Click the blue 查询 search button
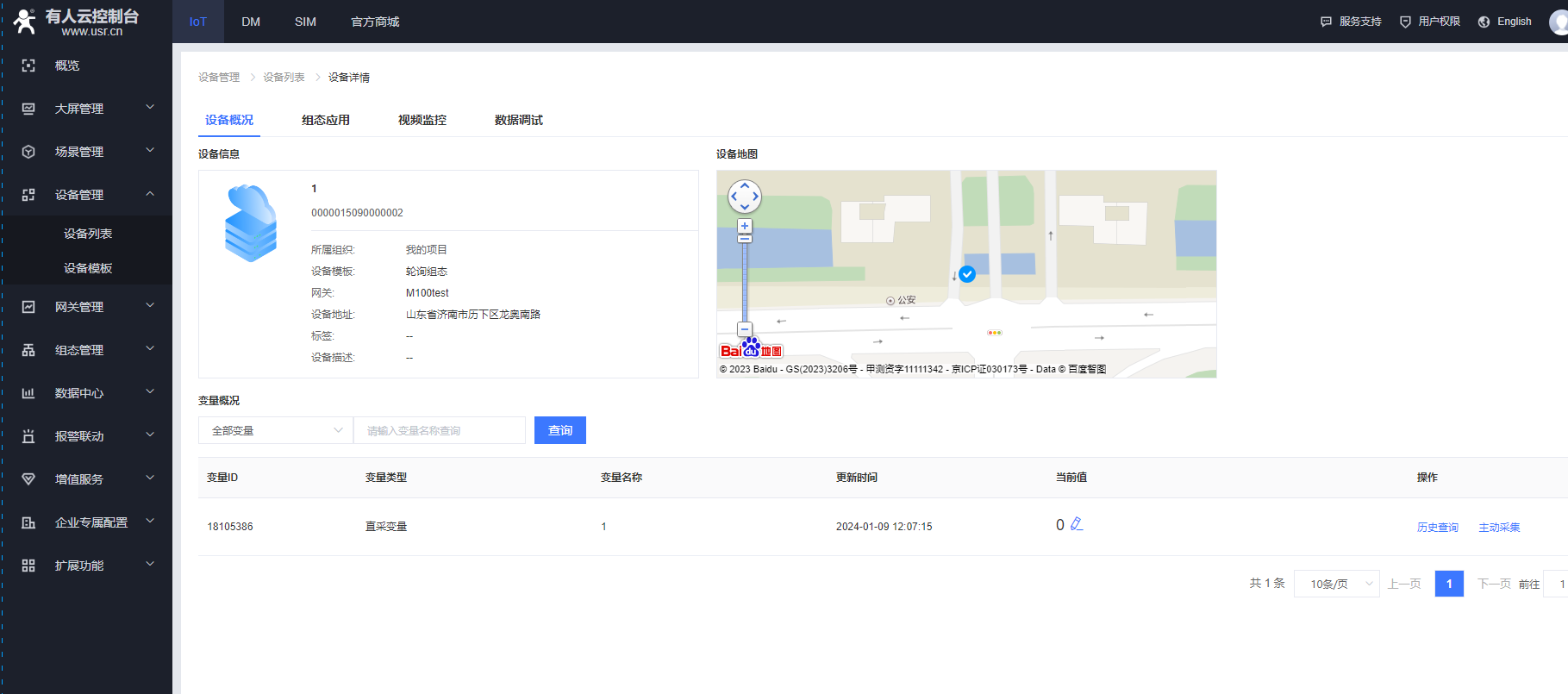Image resolution: width=1568 pixels, height=694 pixels. (560, 430)
